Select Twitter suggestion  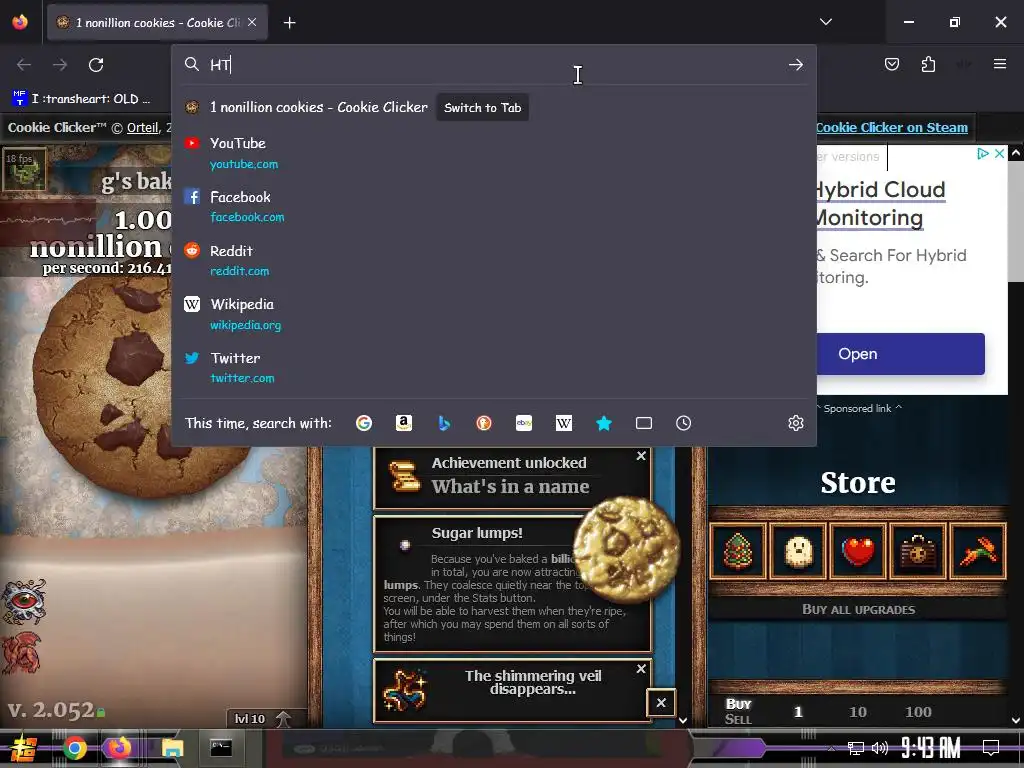[x=494, y=367]
